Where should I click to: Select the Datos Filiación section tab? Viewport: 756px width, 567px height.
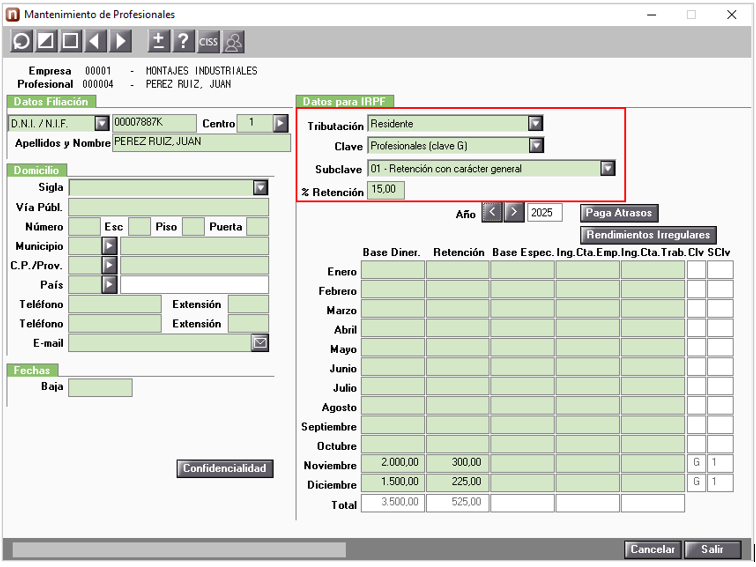pos(51,102)
